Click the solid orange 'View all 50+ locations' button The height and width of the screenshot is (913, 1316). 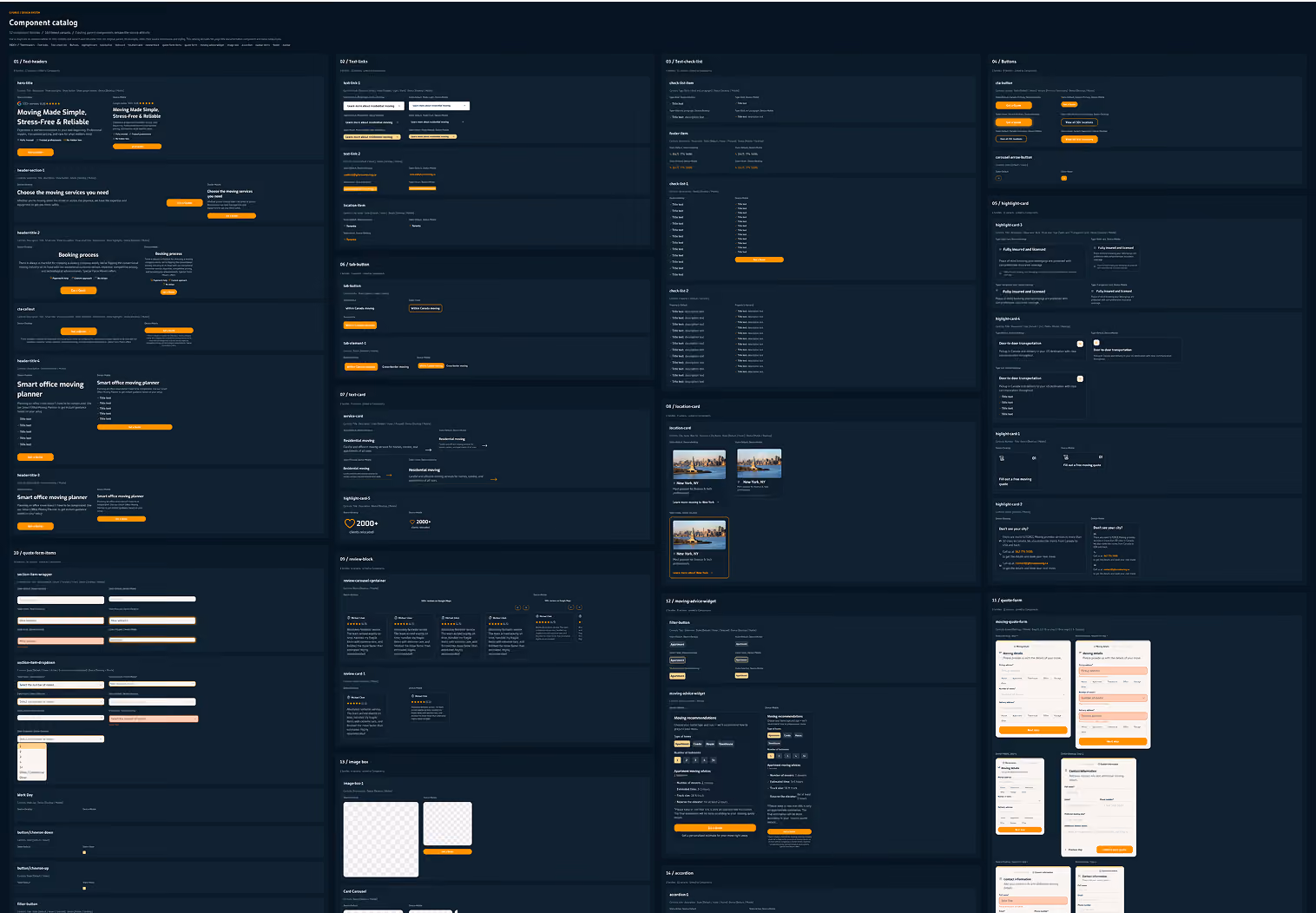point(1079,139)
